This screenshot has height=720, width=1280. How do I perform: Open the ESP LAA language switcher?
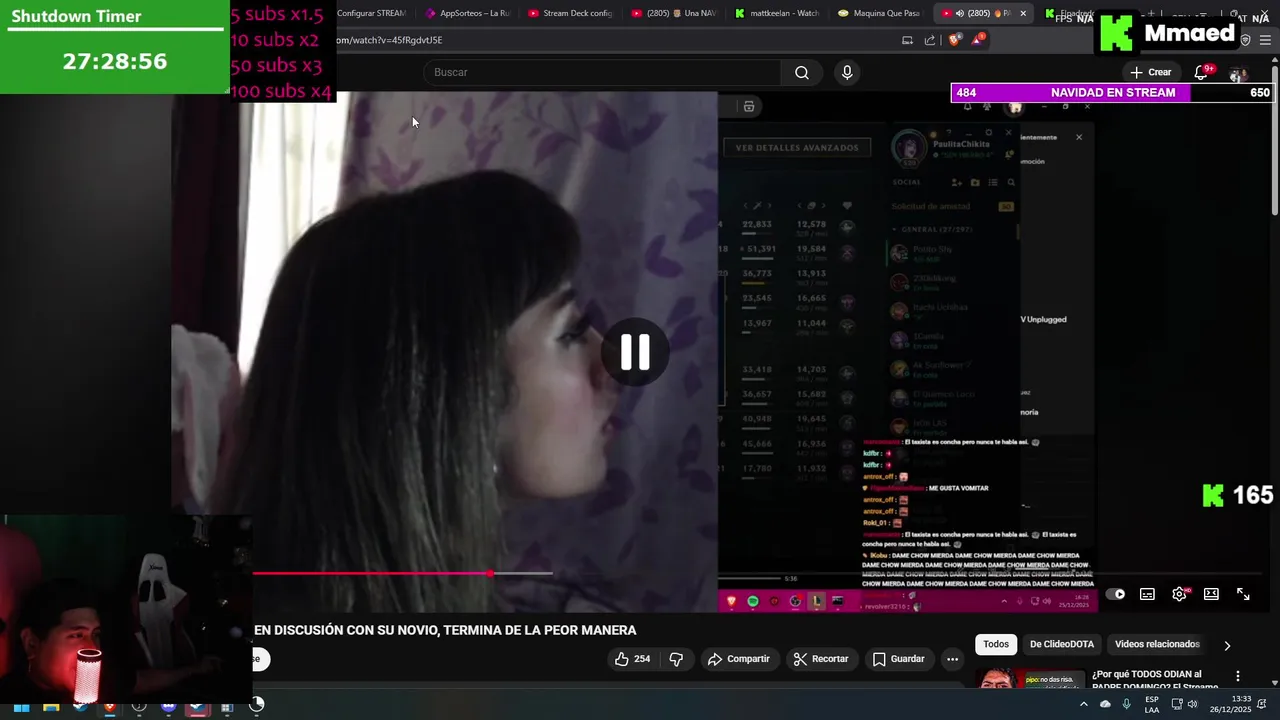1152,704
